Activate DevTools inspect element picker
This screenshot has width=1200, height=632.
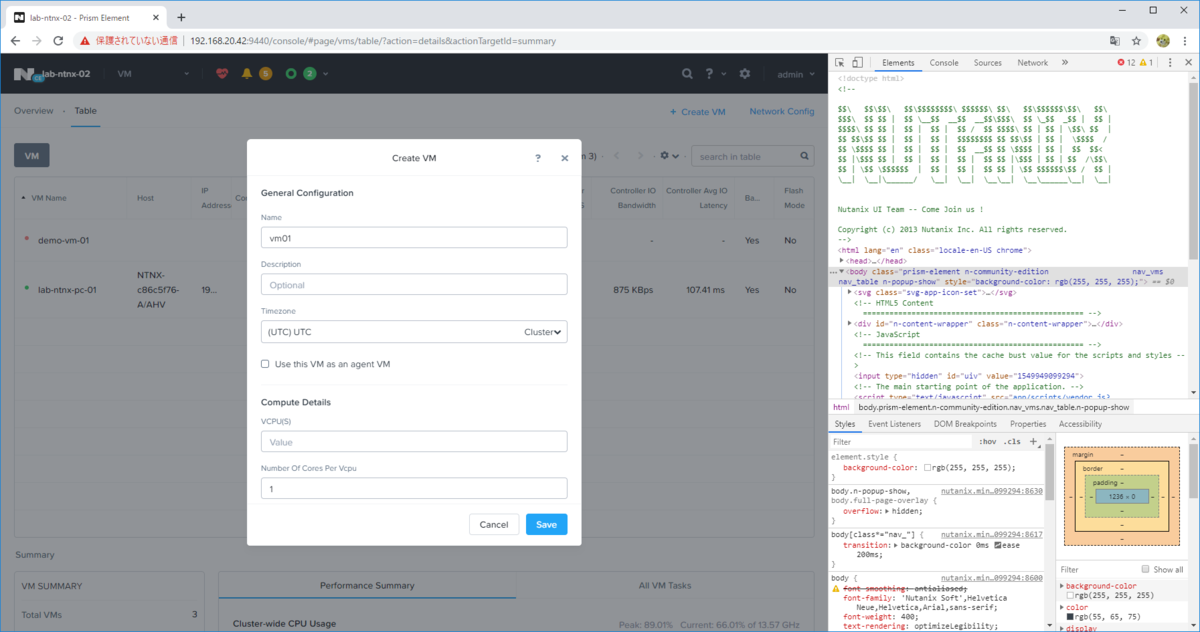point(840,62)
